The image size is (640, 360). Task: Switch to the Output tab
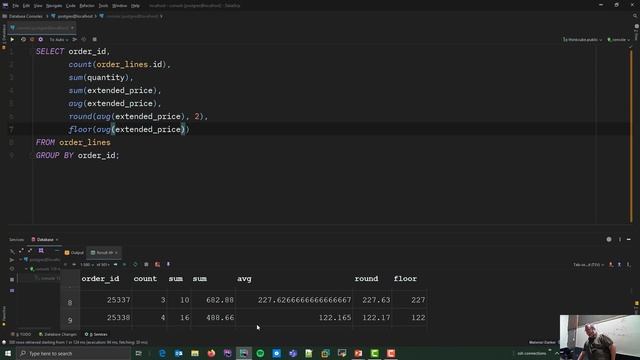(x=74, y=253)
